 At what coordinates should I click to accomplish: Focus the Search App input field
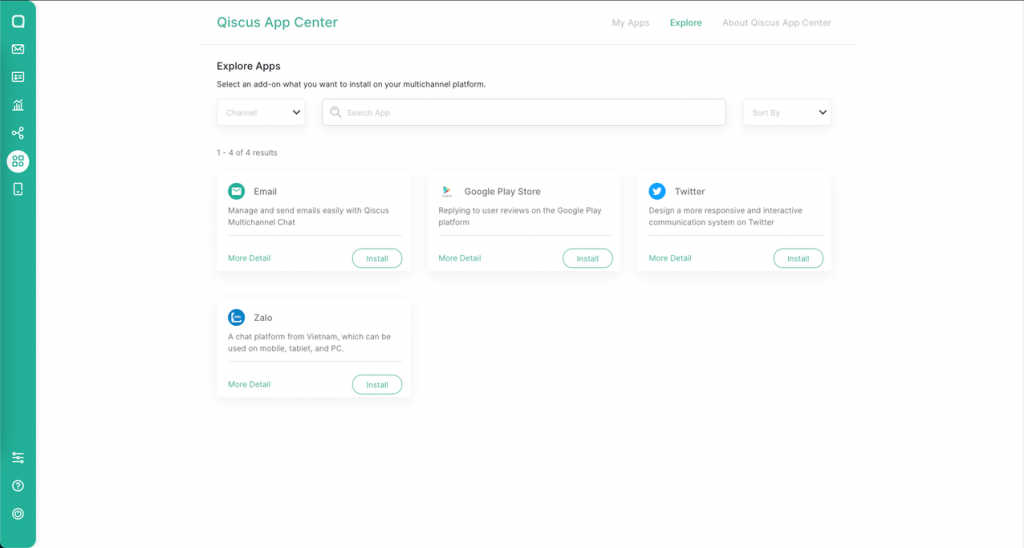click(524, 112)
